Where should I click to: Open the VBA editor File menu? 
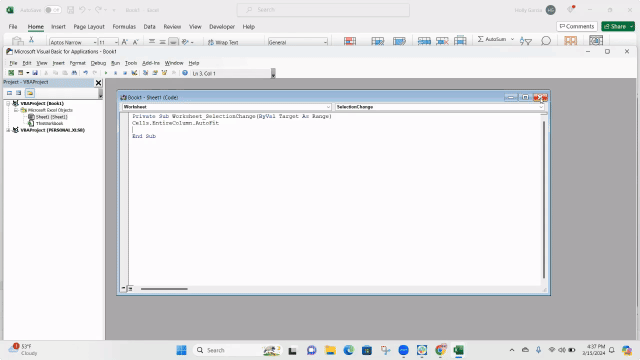13,63
